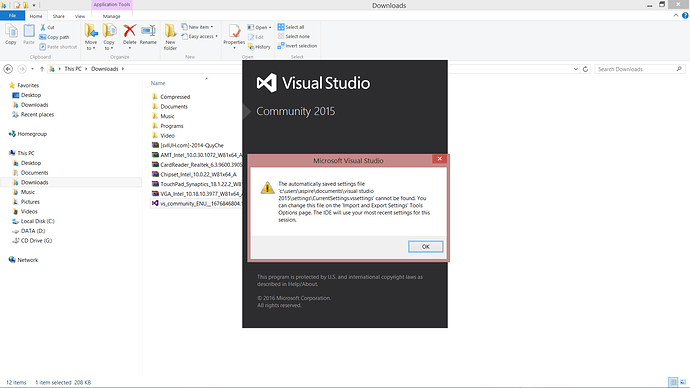Click Edit in the Open group
The image size is (690, 388).
tap(256, 37)
